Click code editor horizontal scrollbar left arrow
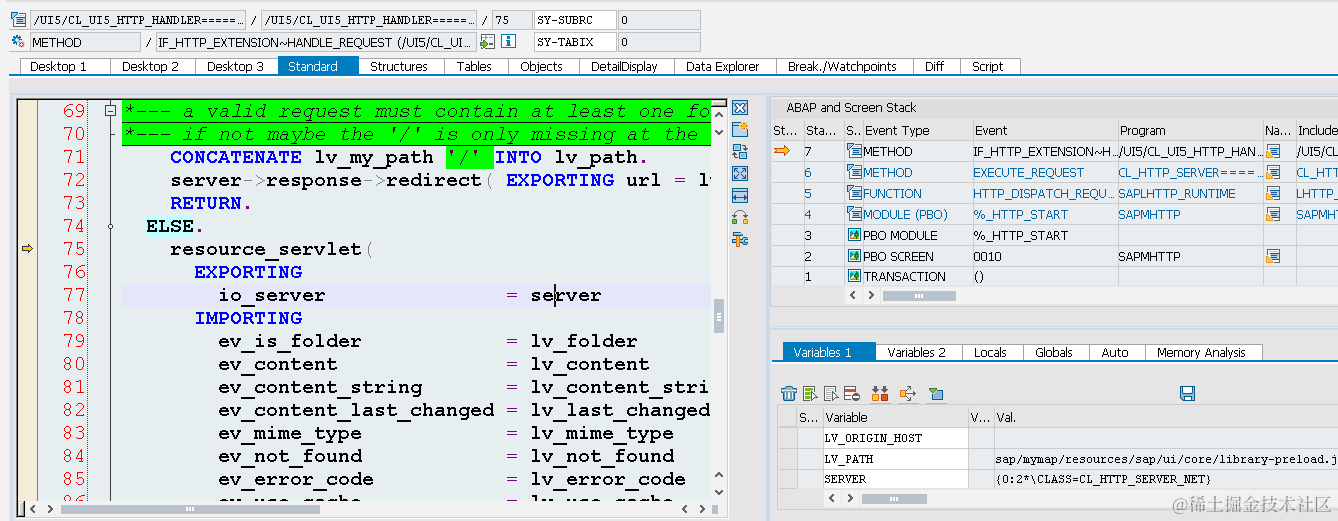This screenshot has height=521, width=1338. (32, 509)
